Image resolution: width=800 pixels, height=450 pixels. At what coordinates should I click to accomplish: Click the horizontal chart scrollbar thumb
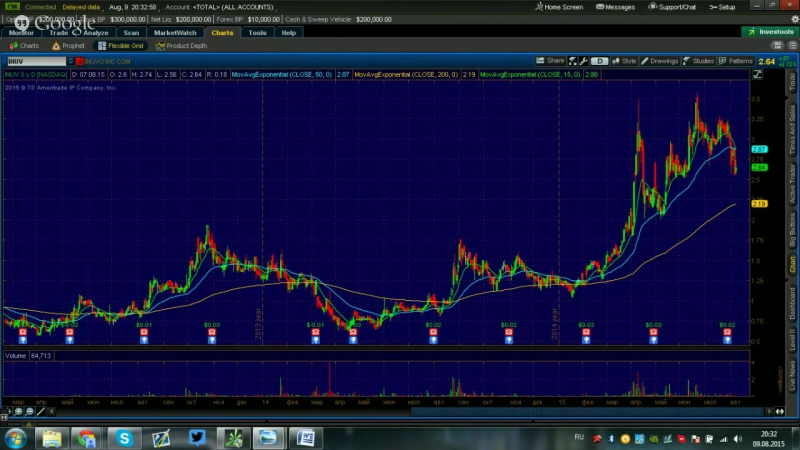[587, 411]
